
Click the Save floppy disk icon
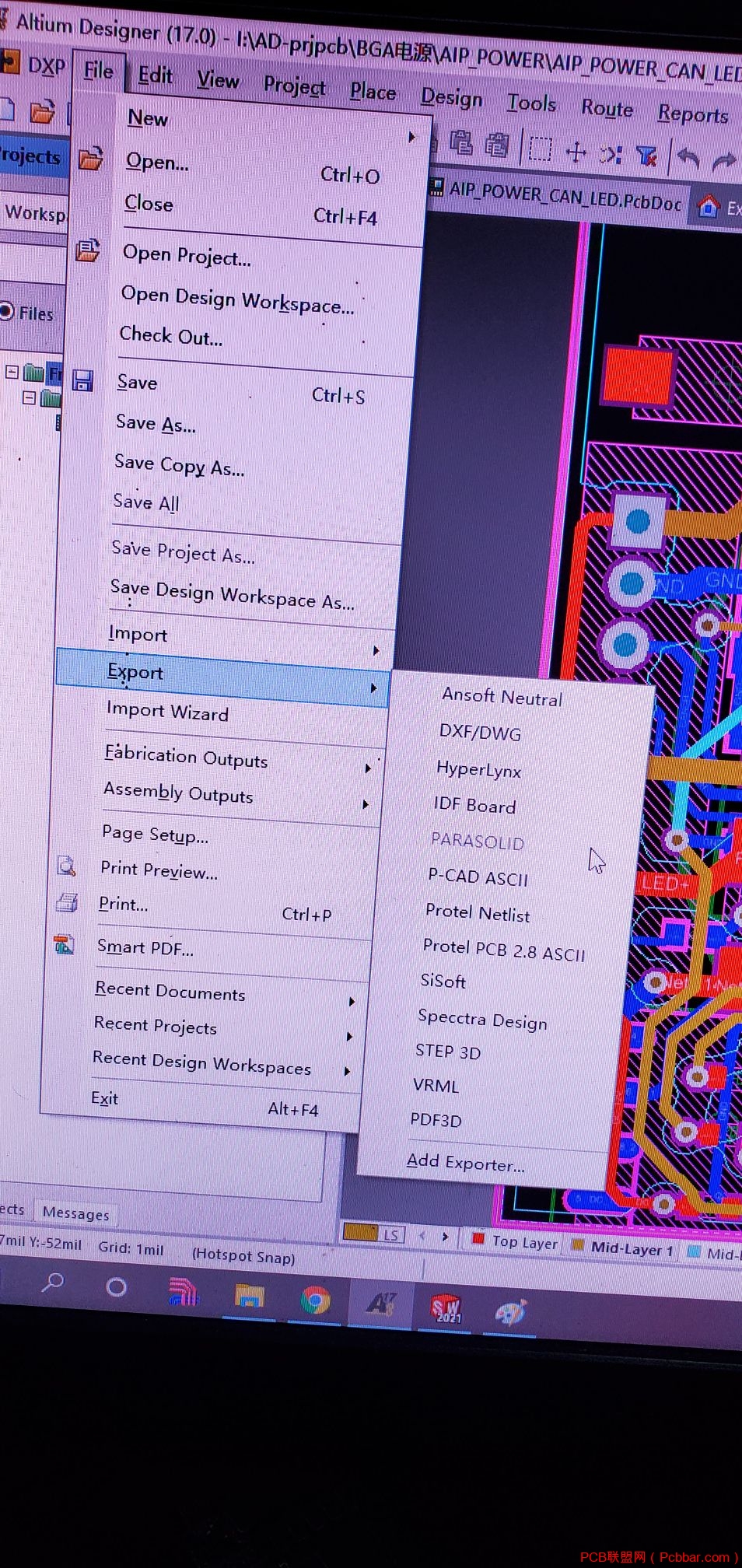pyautogui.click(x=82, y=380)
